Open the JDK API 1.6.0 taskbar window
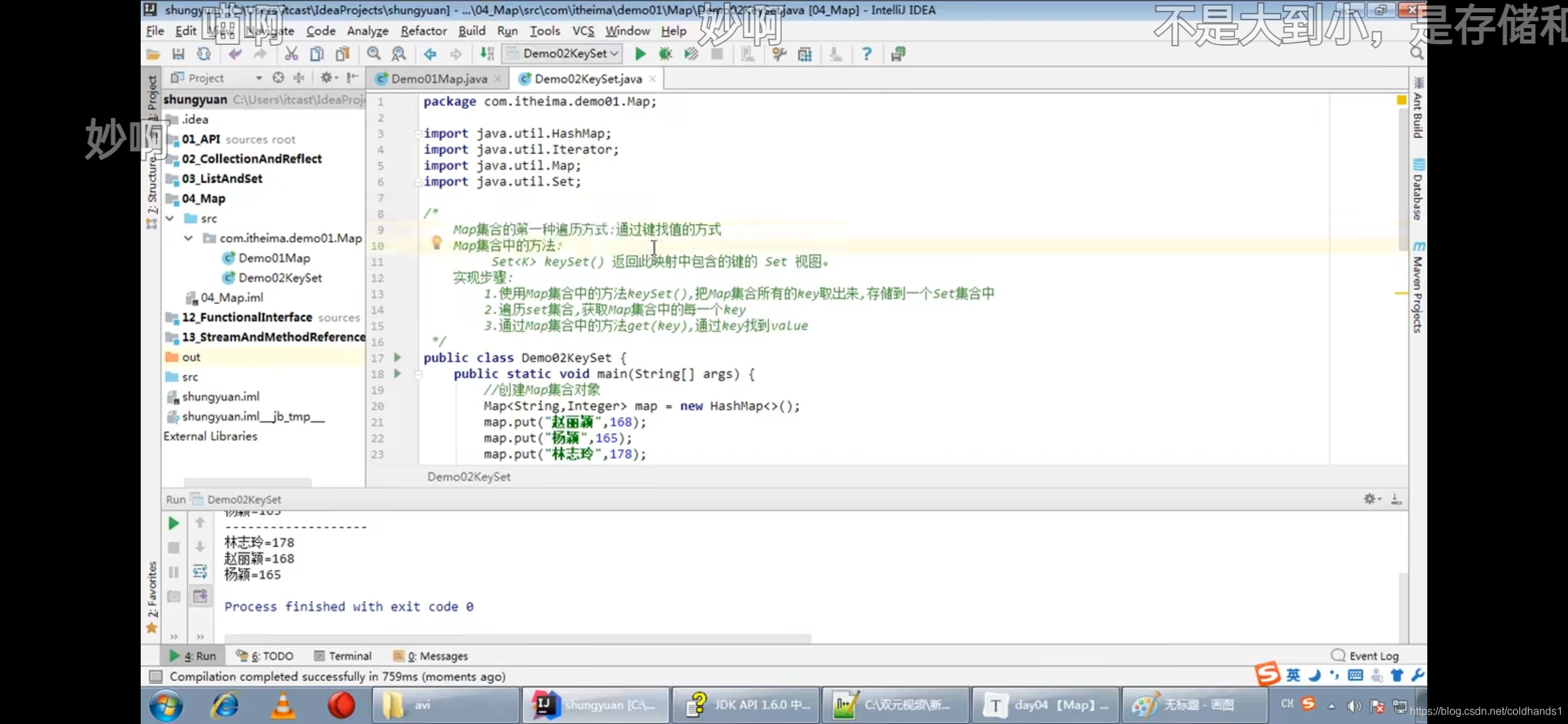This screenshot has width=1568, height=724. pos(746,705)
